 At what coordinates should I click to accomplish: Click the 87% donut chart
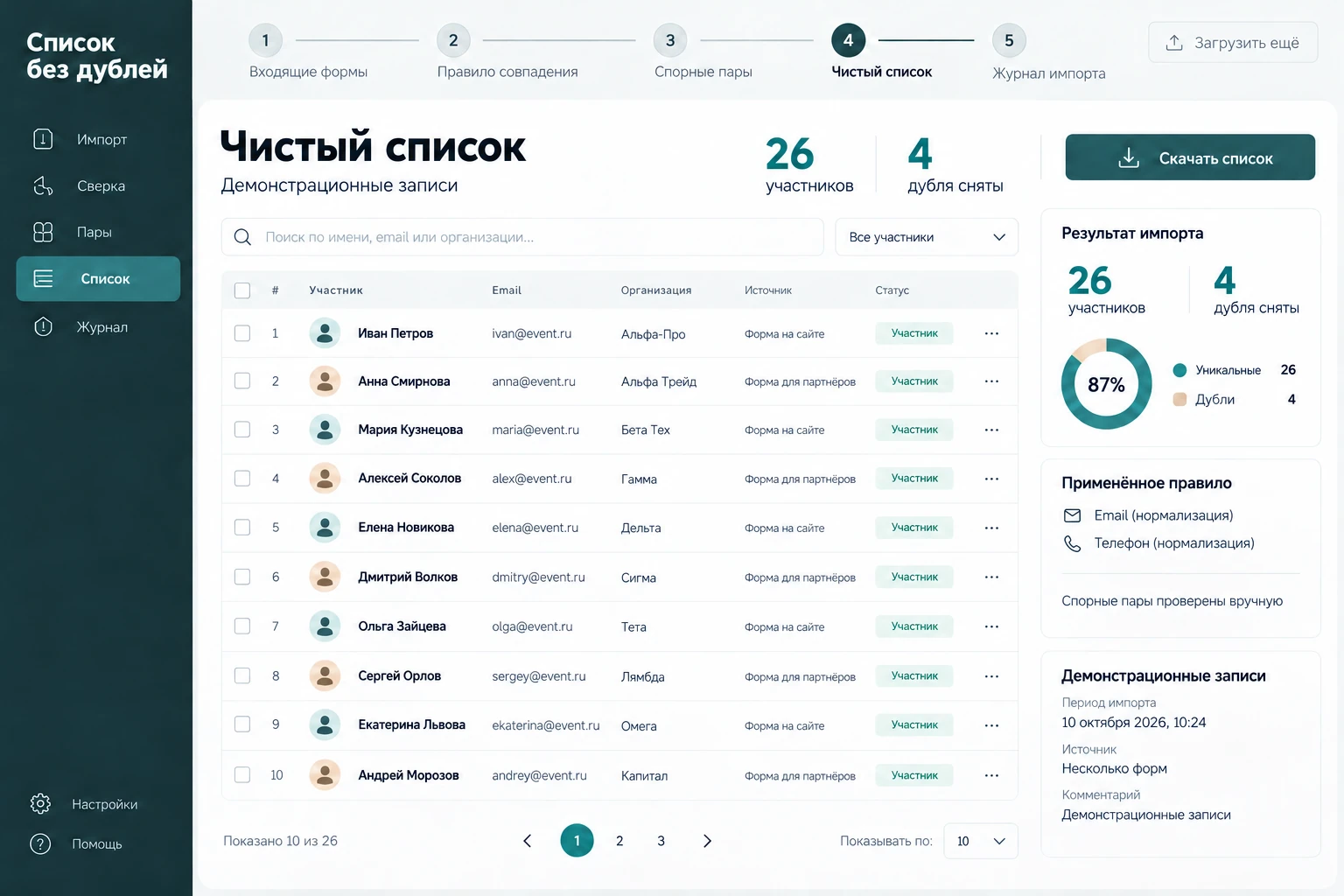1106,384
